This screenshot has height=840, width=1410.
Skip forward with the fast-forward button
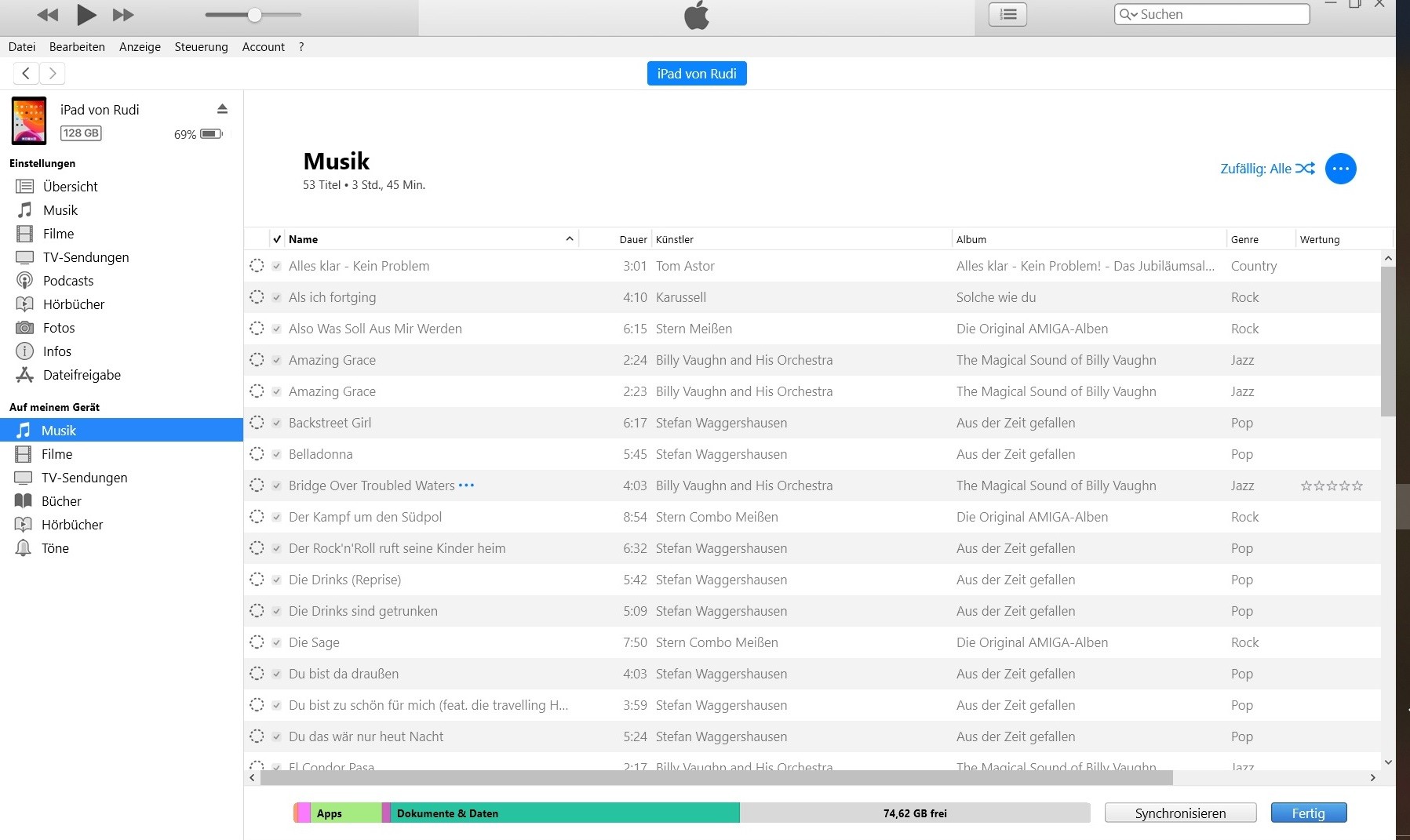pos(123,14)
